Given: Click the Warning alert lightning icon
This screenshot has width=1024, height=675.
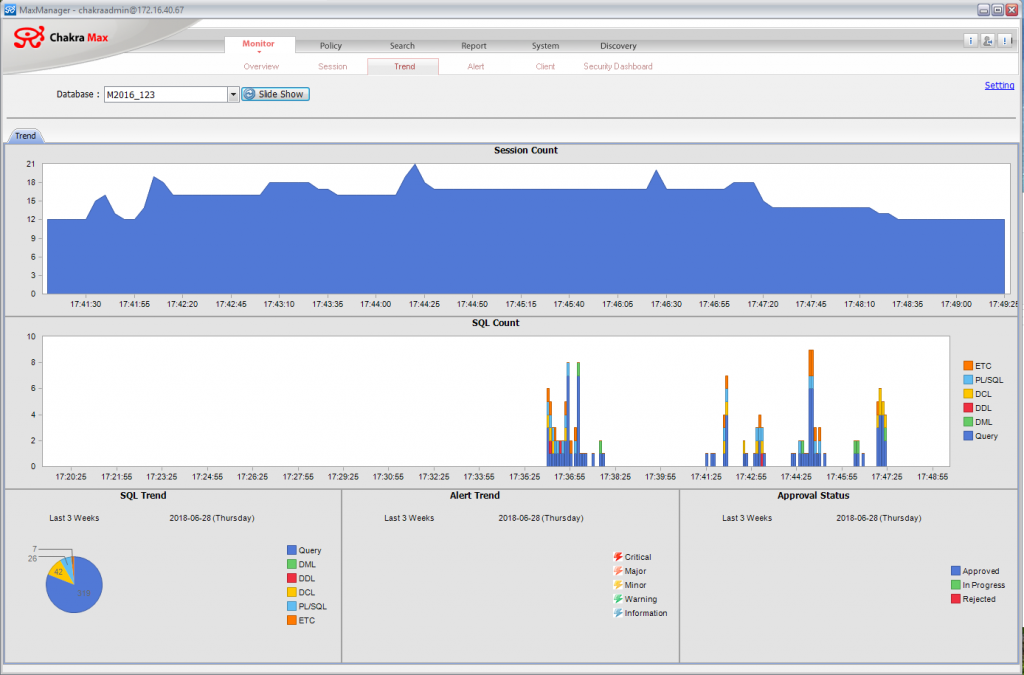Looking at the screenshot, I should coord(618,599).
